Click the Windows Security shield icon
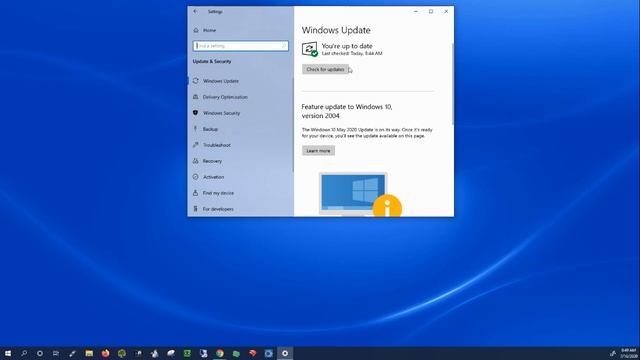Viewport: 640px width, 360px height. [x=196, y=113]
